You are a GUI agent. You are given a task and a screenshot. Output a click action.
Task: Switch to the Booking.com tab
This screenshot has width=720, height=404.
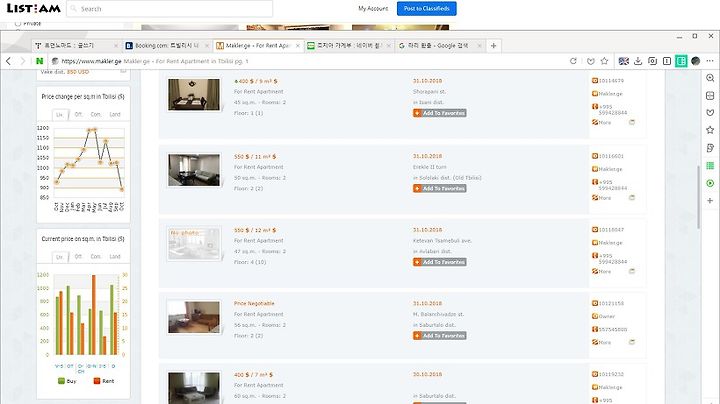[x=168, y=45]
